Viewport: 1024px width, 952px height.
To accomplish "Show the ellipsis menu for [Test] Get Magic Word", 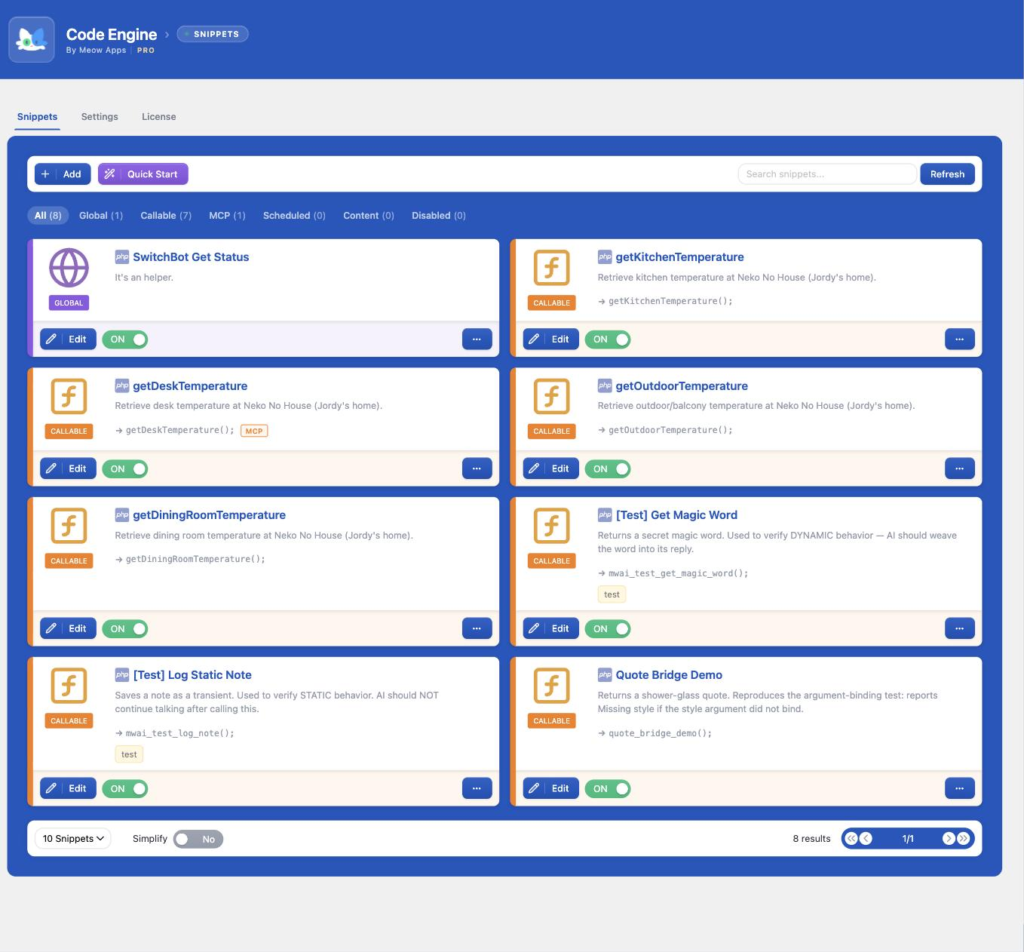I will pyautogui.click(x=959, y=628).
